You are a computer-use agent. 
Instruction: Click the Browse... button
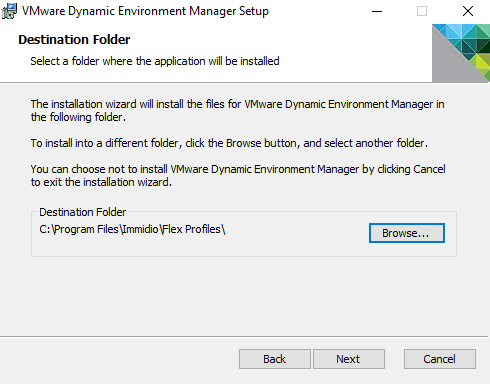pos(407,233)
